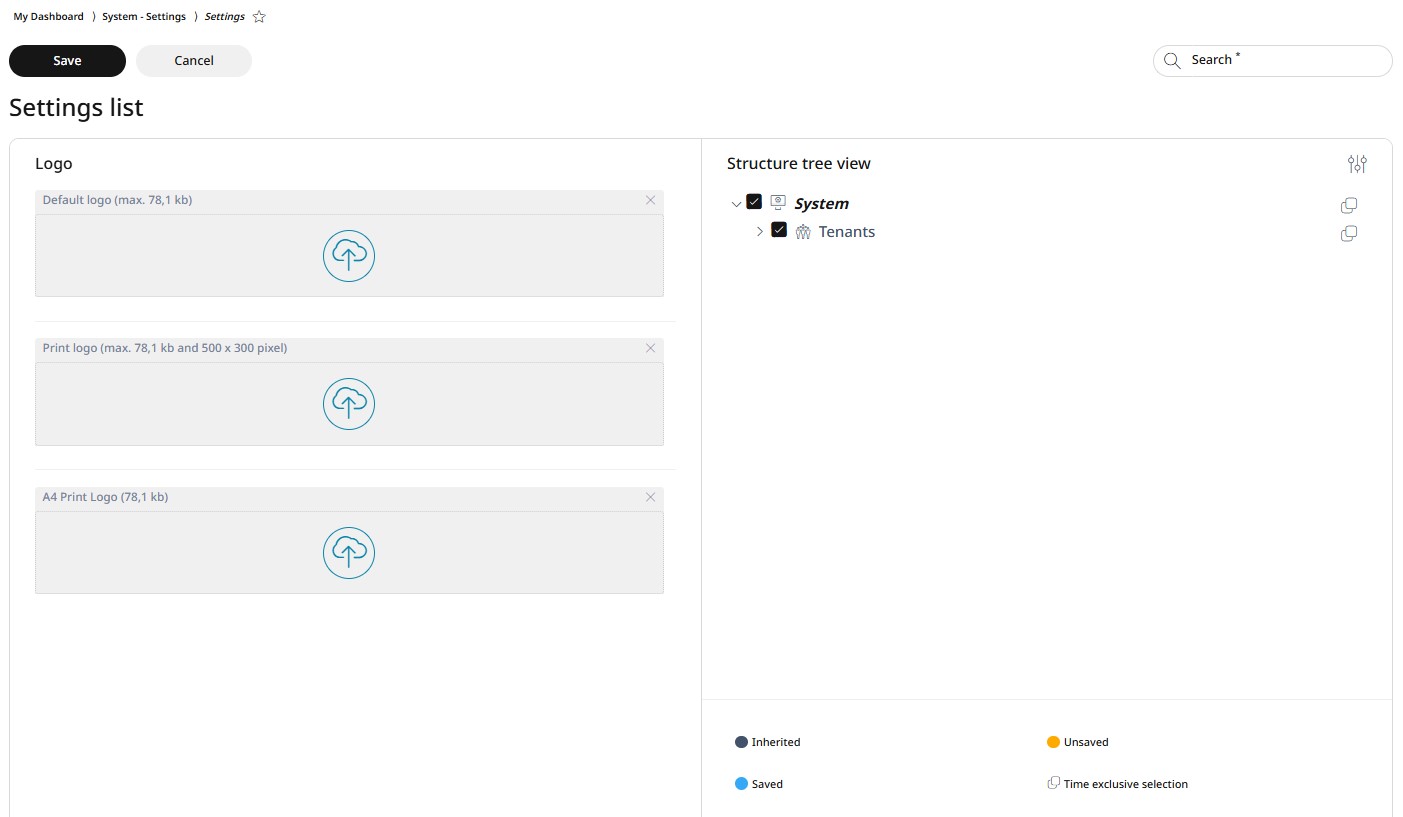Click the Unsaved legend orange dot
The width and height of the screenshot is (1403, 817).
1053,742
